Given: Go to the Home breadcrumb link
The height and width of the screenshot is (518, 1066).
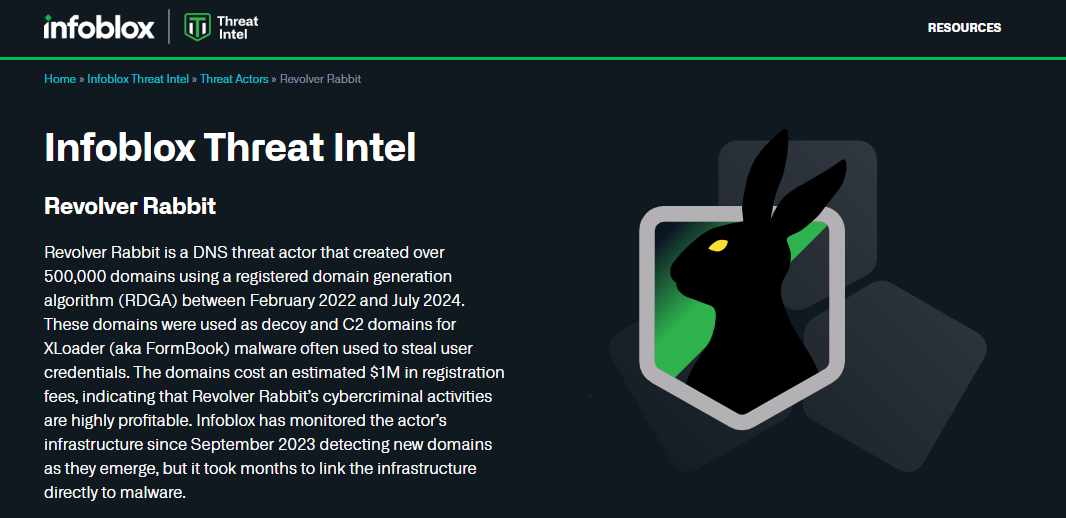Looking at the screenshot, I should pos(59,79).
